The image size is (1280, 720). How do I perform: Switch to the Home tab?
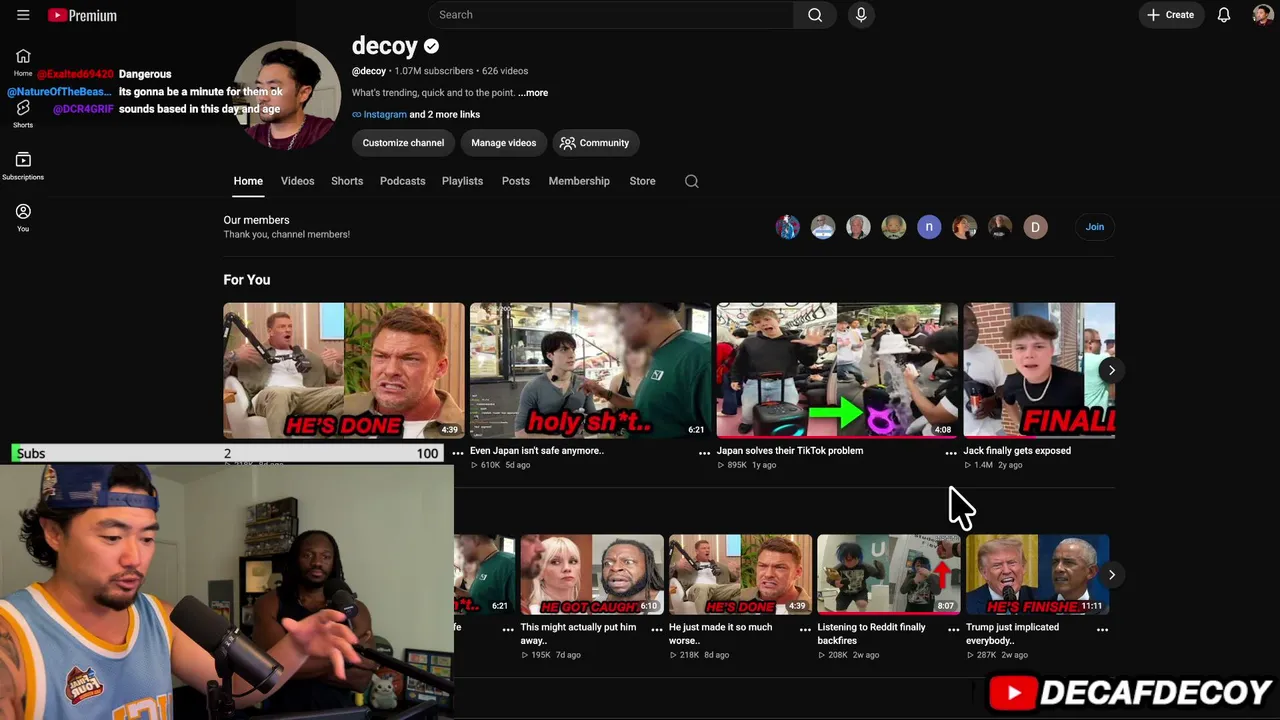pos(248,181)
